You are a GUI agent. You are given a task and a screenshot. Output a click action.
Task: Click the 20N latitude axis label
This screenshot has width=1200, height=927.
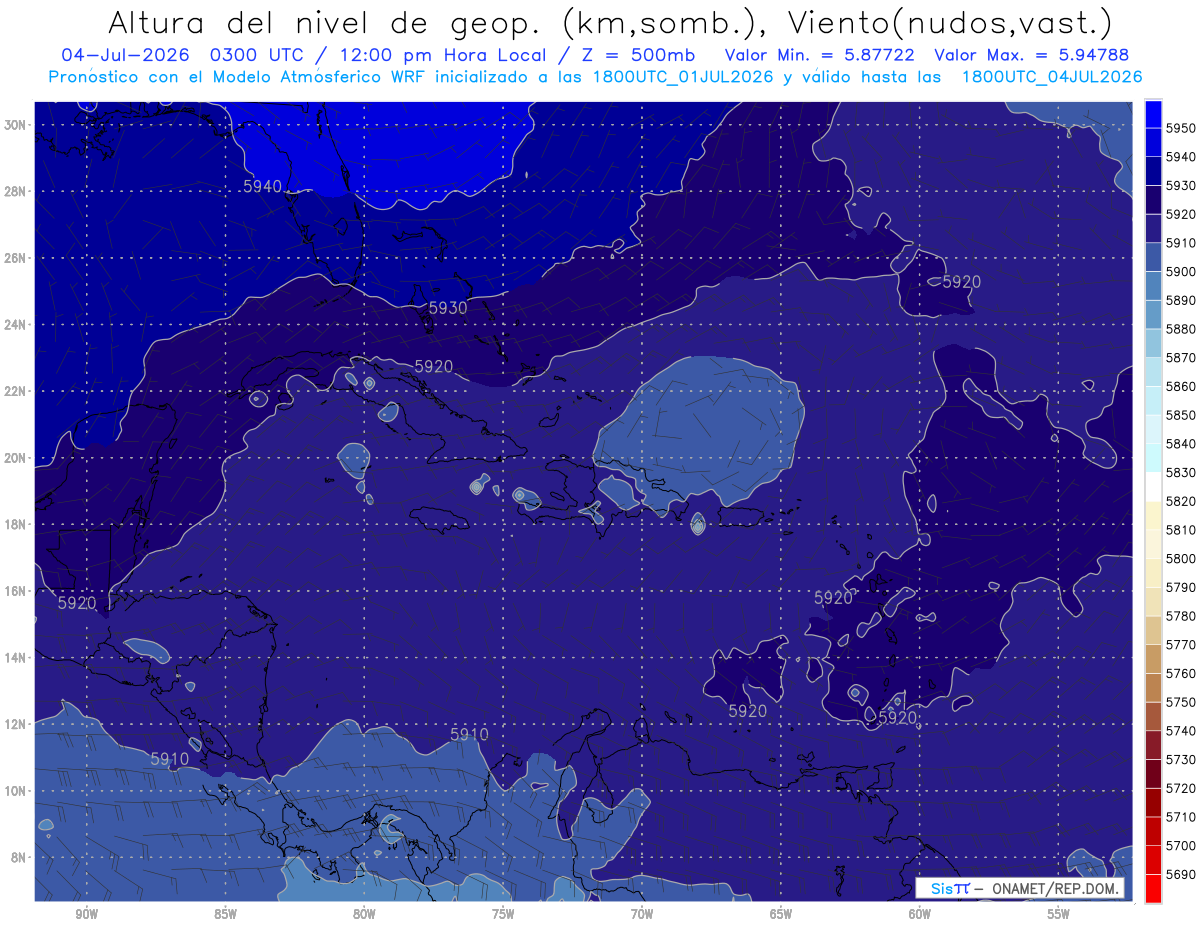15,458
